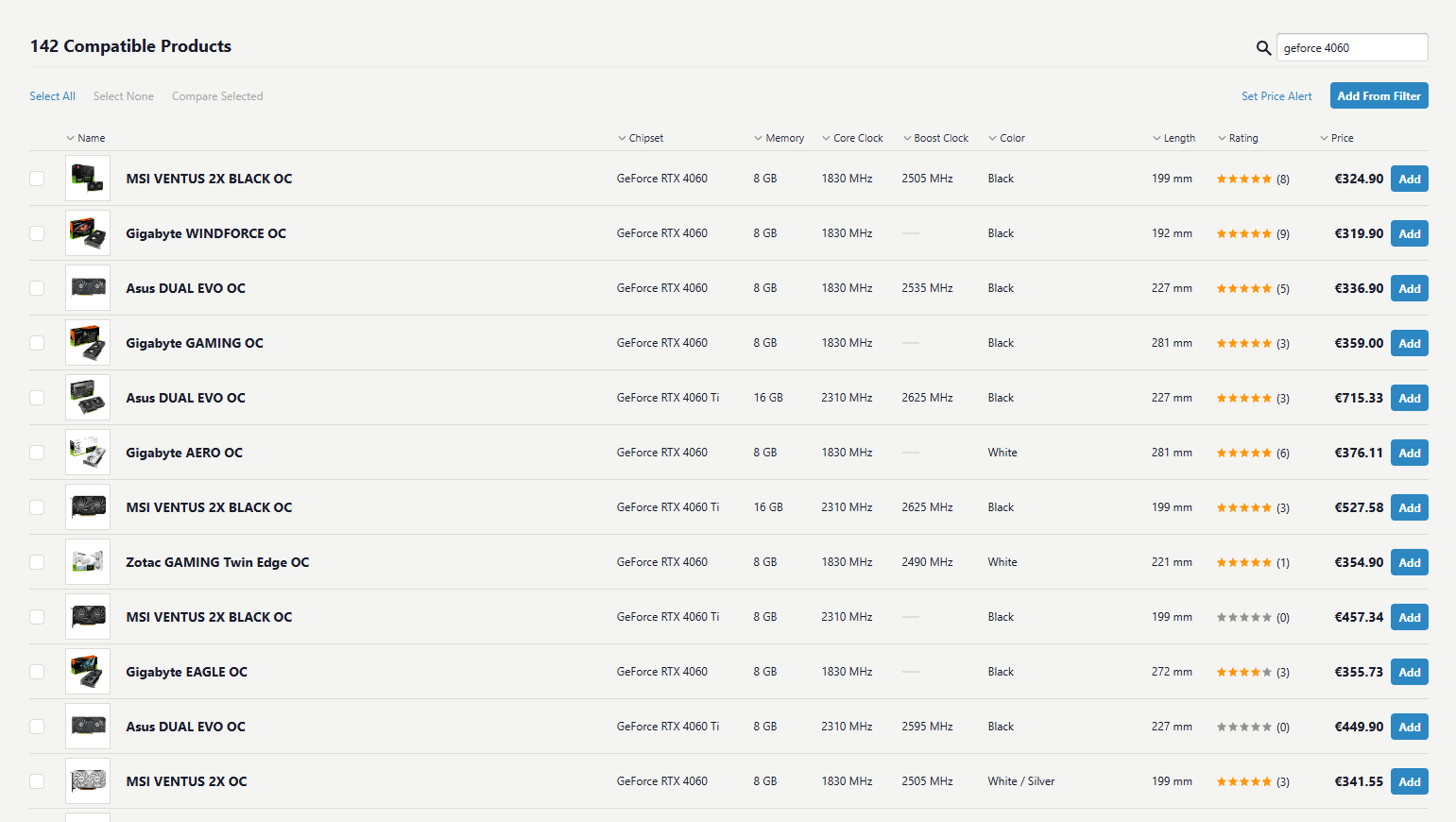This screenshot has height=822, width=1456.
Task: Tick checkbox for Asus DUAL EVO OC €336.90
Action: click(37, 288)
